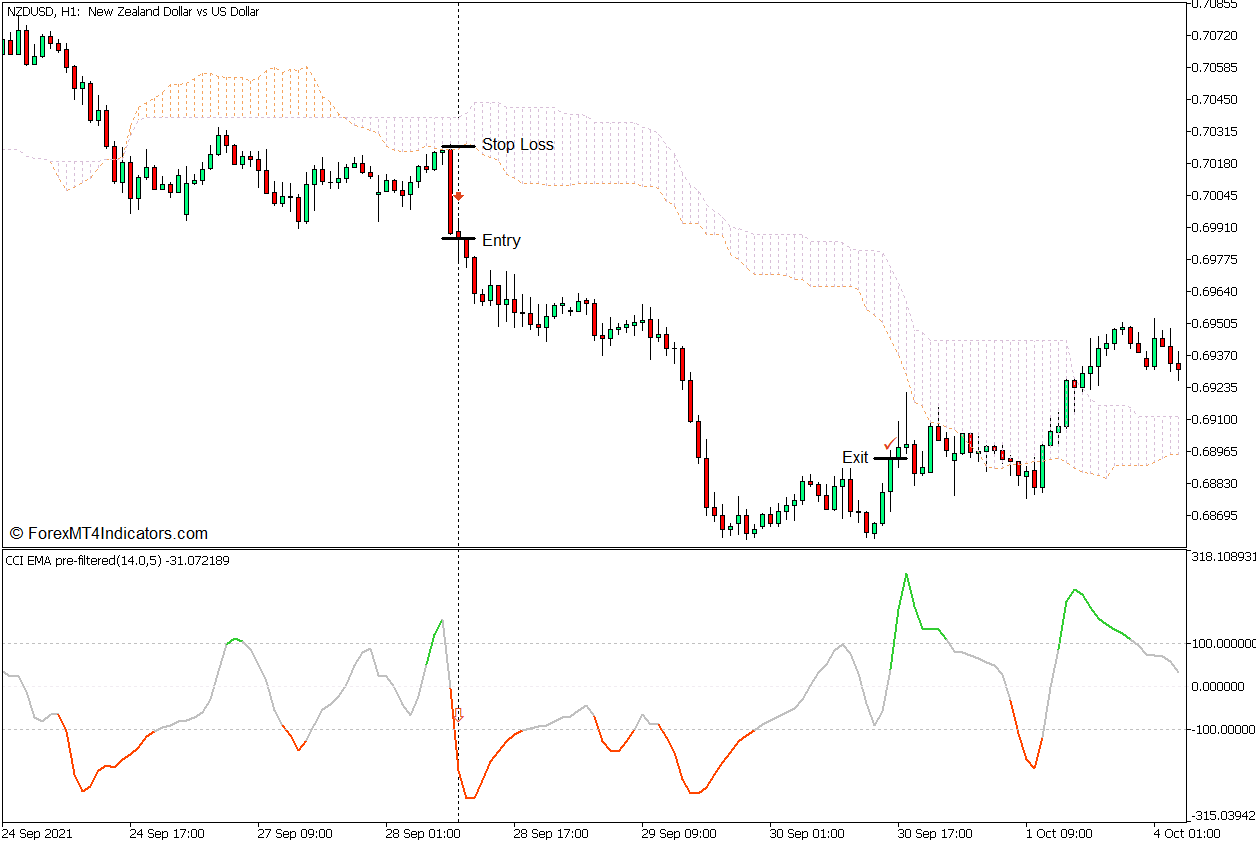Select the black Entry line marker
This screenshot has height=846, width=1256.
pyautogui.click(x=458, y=238)
